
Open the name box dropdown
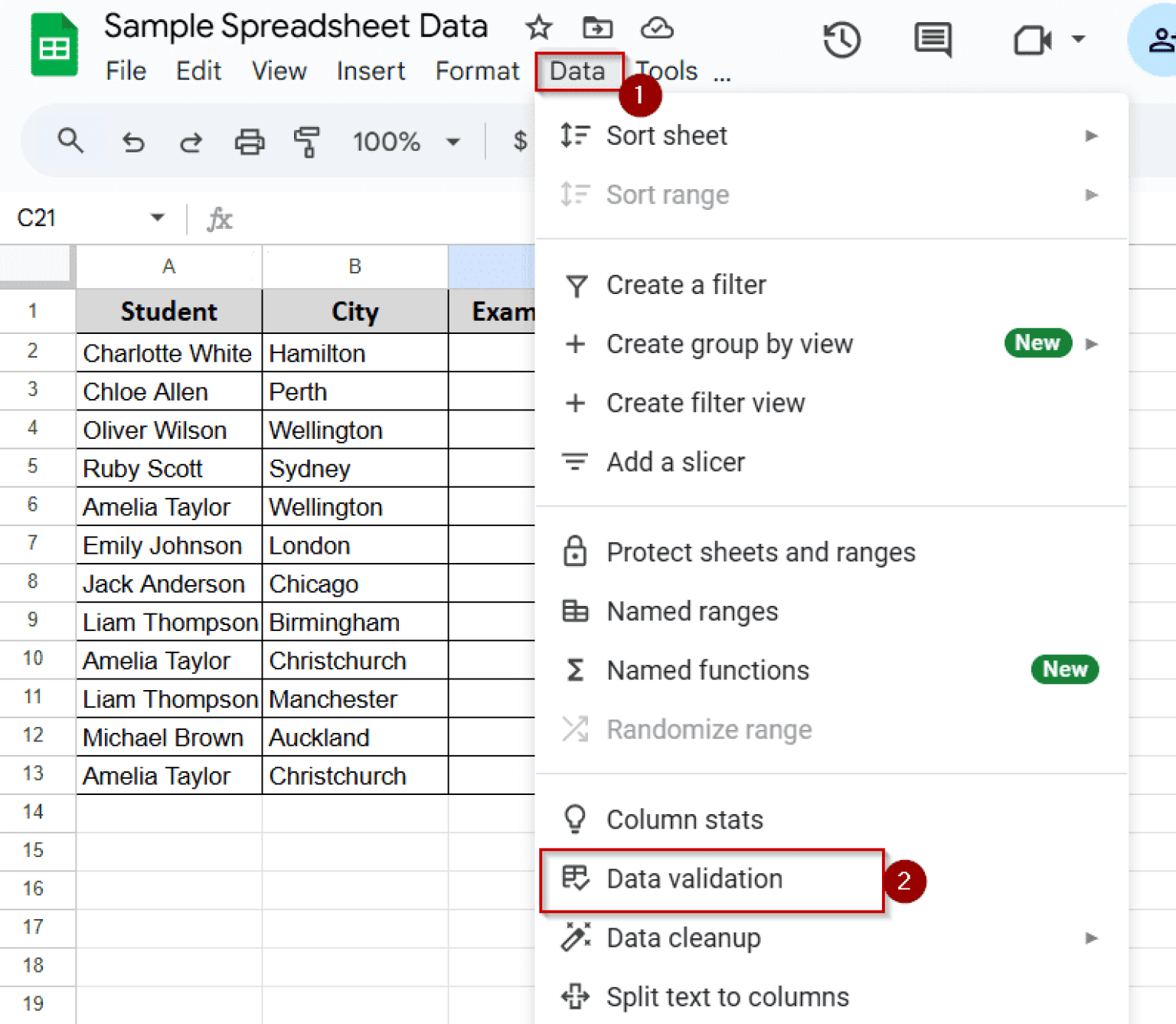[157, 218]
